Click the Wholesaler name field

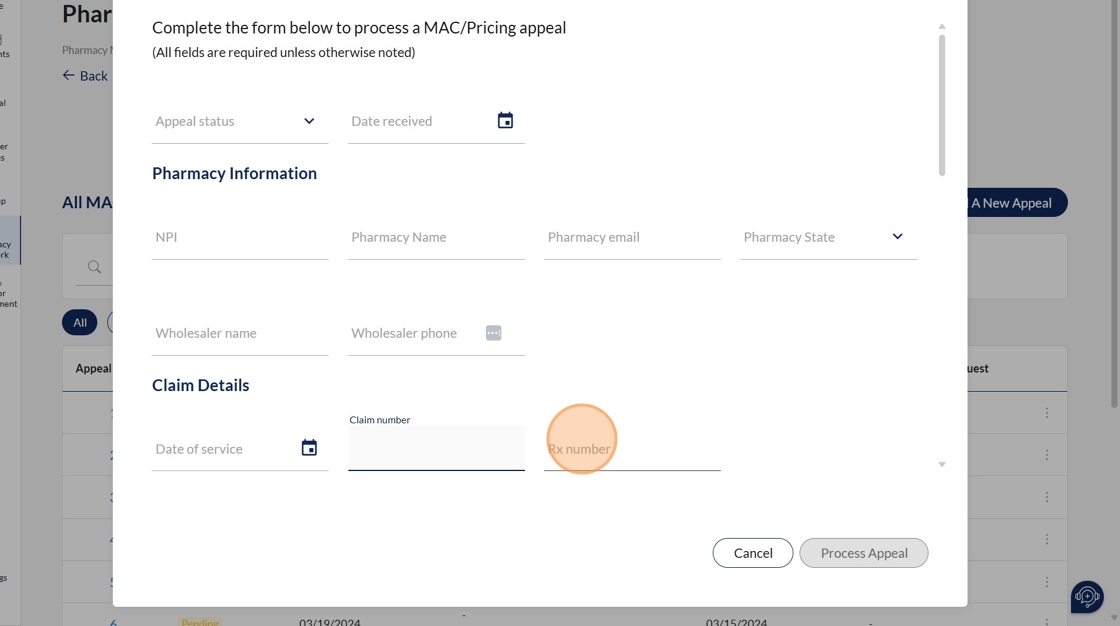click(x=240, y=334)
